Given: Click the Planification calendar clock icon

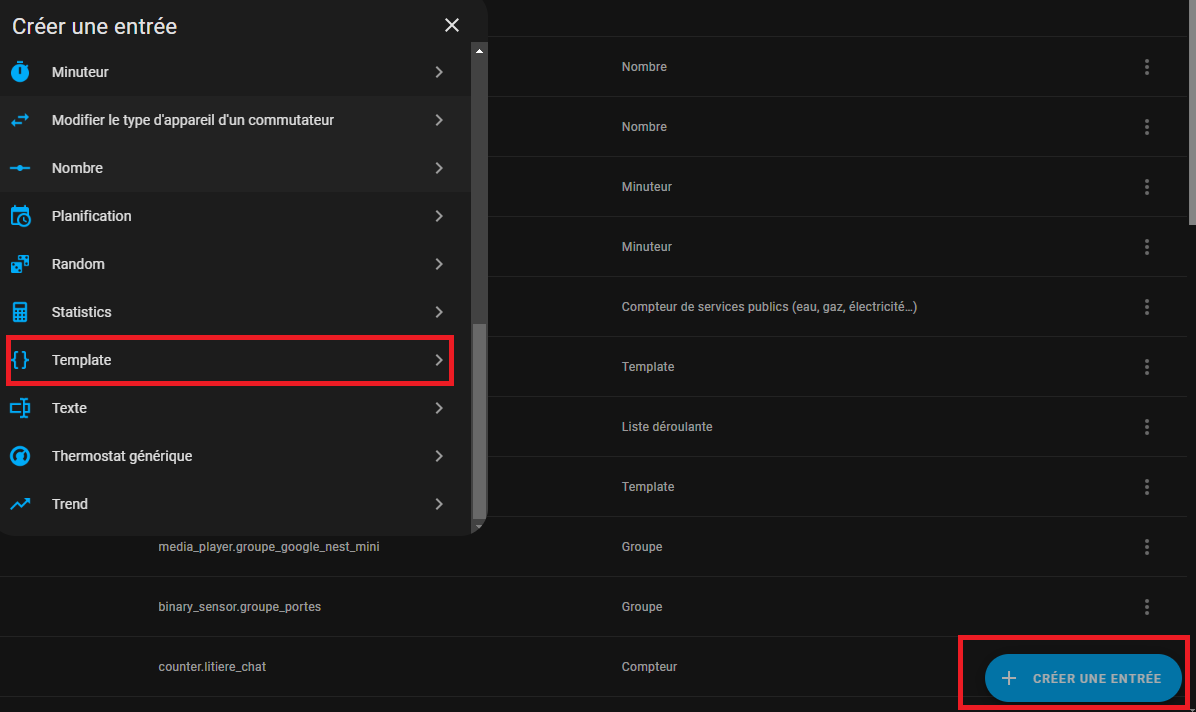Looking at the screenshot, I should tap(21, 216).
